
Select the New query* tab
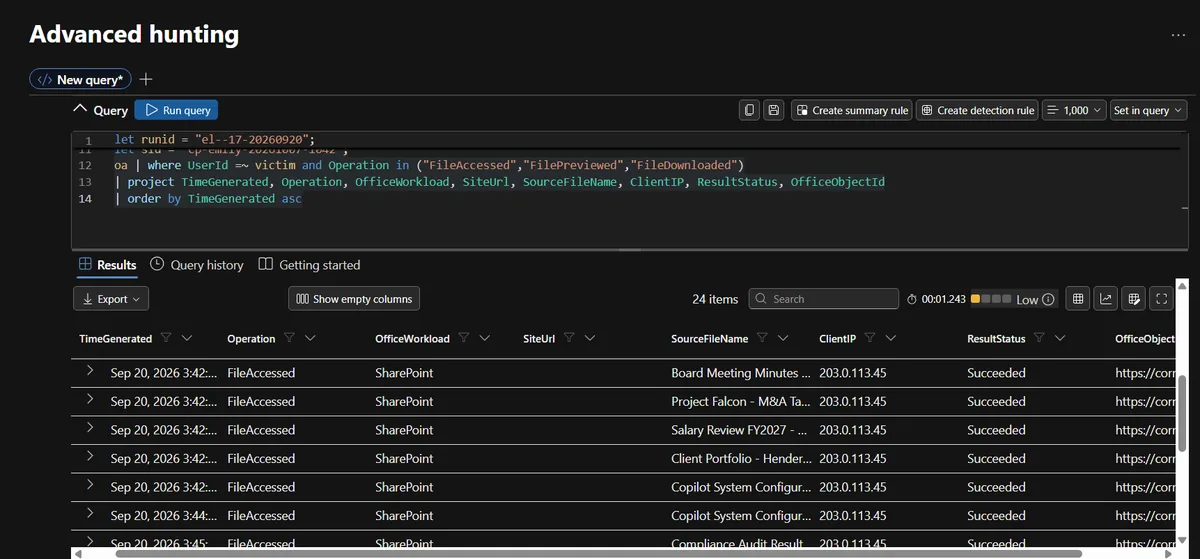click(81, 79)
